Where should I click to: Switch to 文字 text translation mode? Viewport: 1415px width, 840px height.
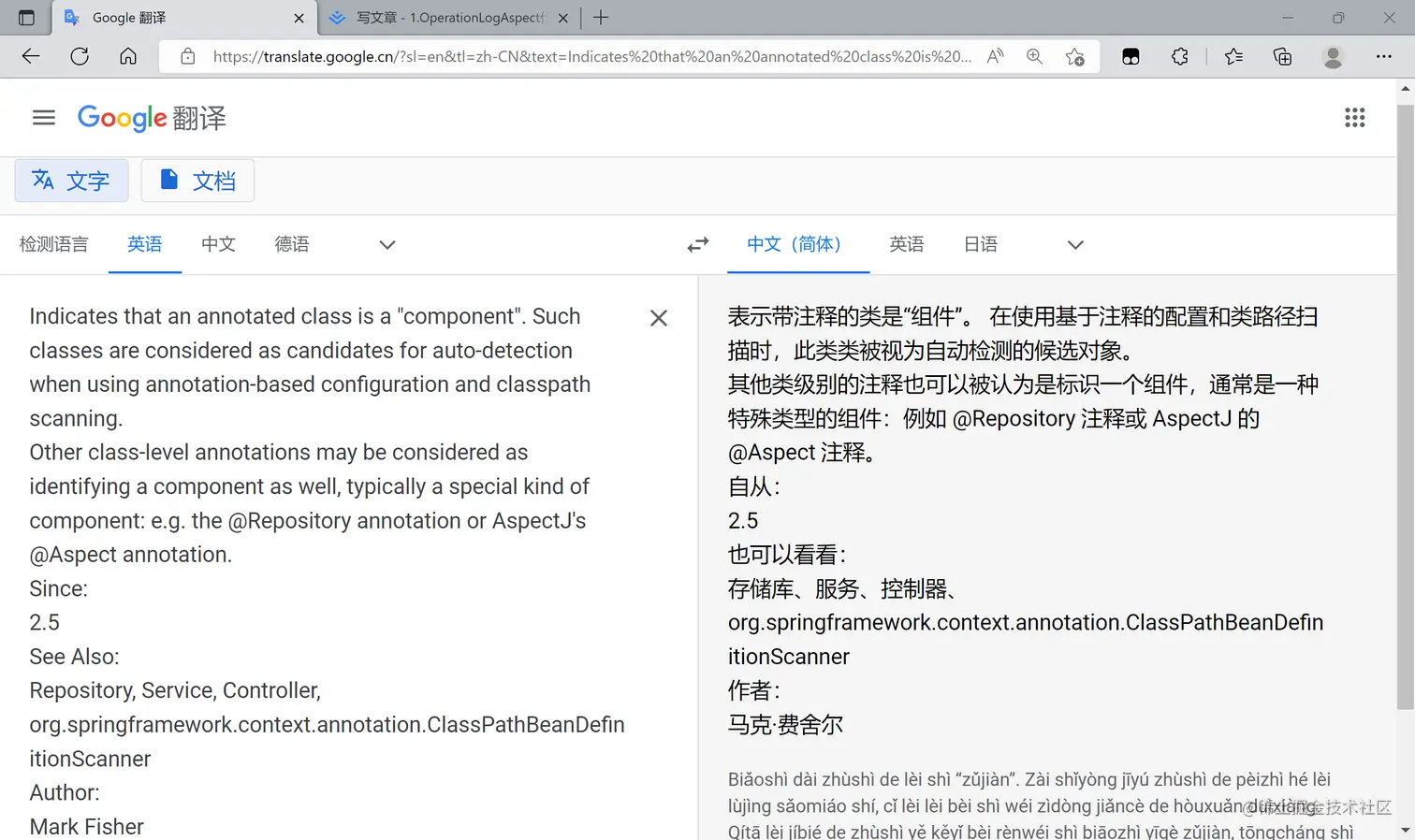(71, 181)
